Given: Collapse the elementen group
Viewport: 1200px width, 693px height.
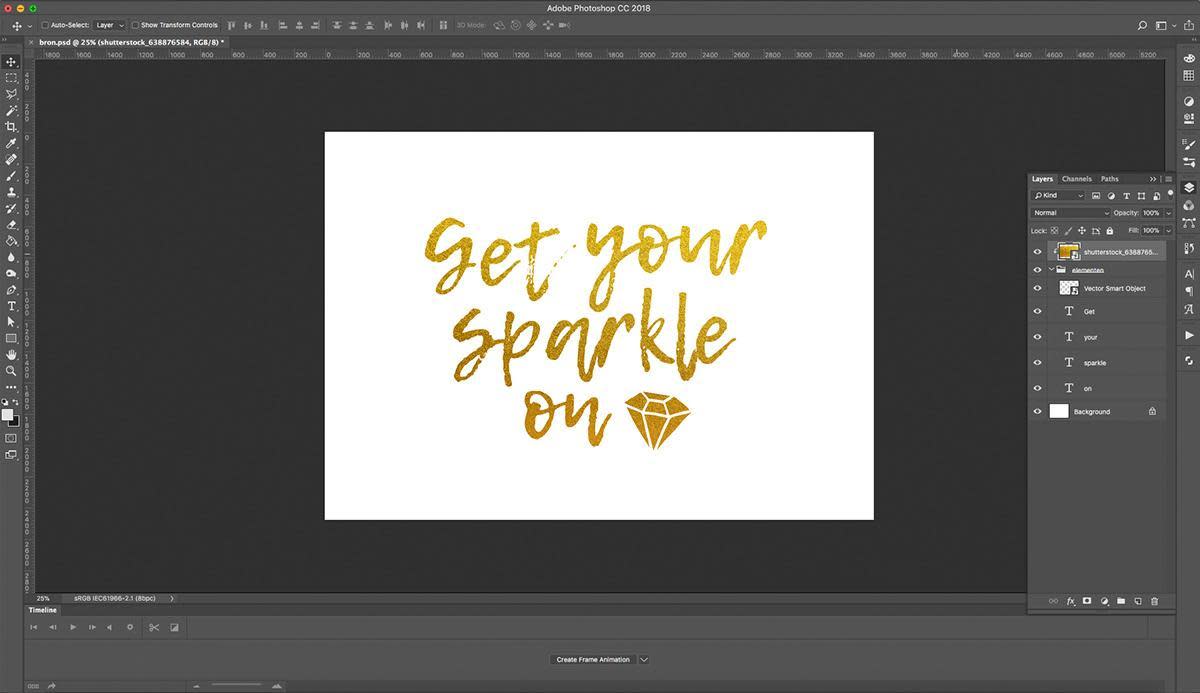Looking at the screenshot, I should 1052,269.
